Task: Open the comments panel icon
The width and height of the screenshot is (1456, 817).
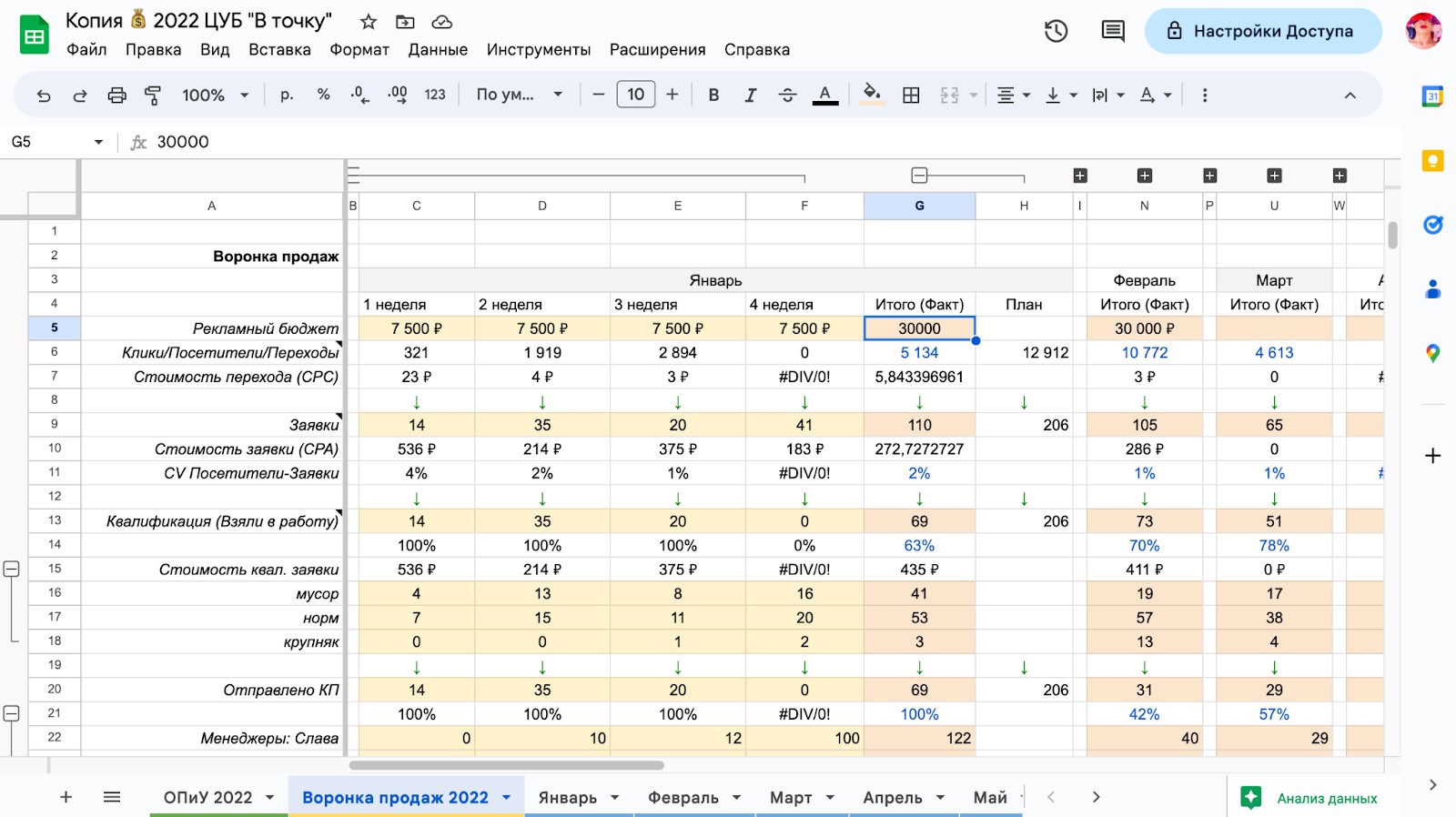Action: (1112, 31)
